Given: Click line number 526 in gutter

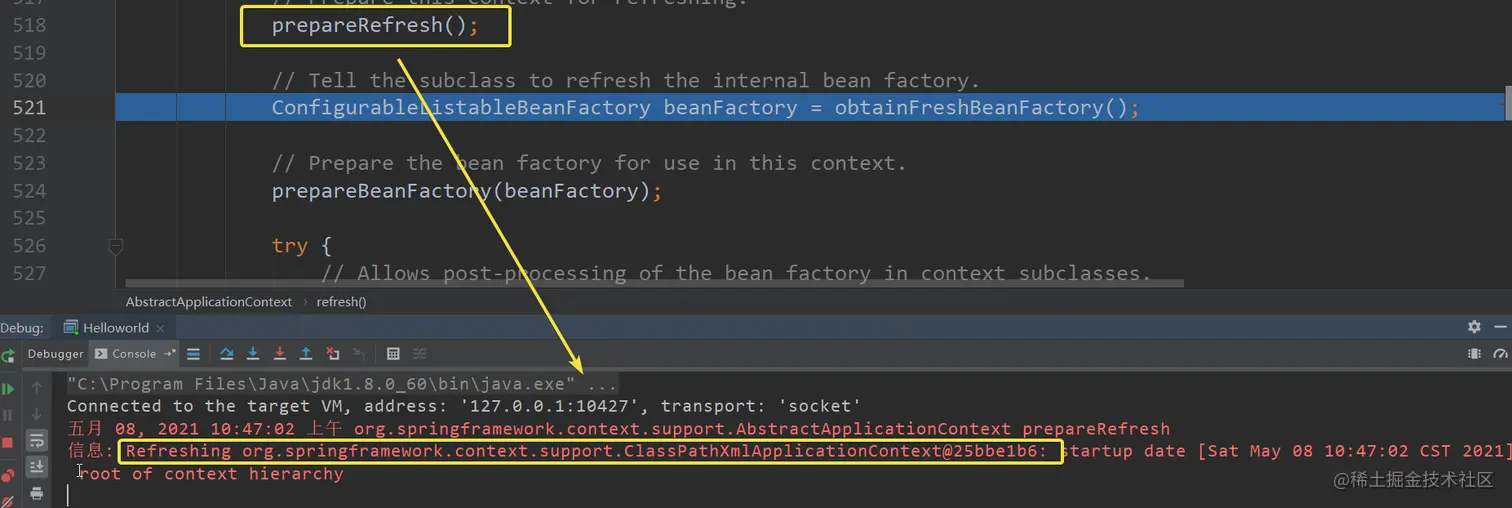Looking at the screenshot, I should [30, 246].
